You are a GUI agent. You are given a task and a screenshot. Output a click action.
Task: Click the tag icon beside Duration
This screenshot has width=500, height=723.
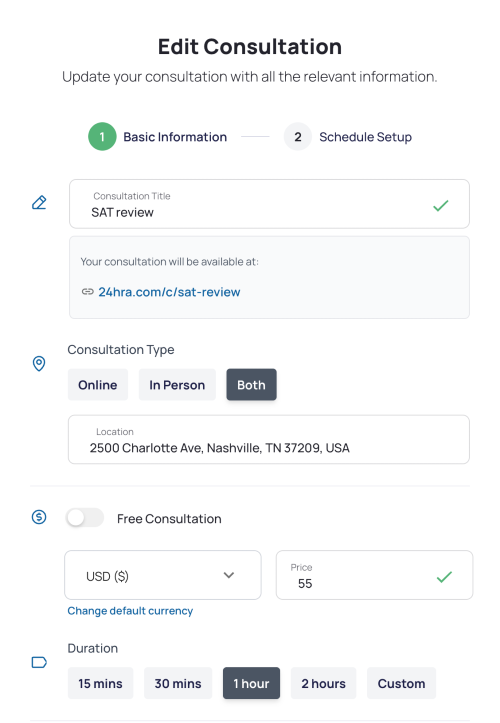click(x=39, y=663)
